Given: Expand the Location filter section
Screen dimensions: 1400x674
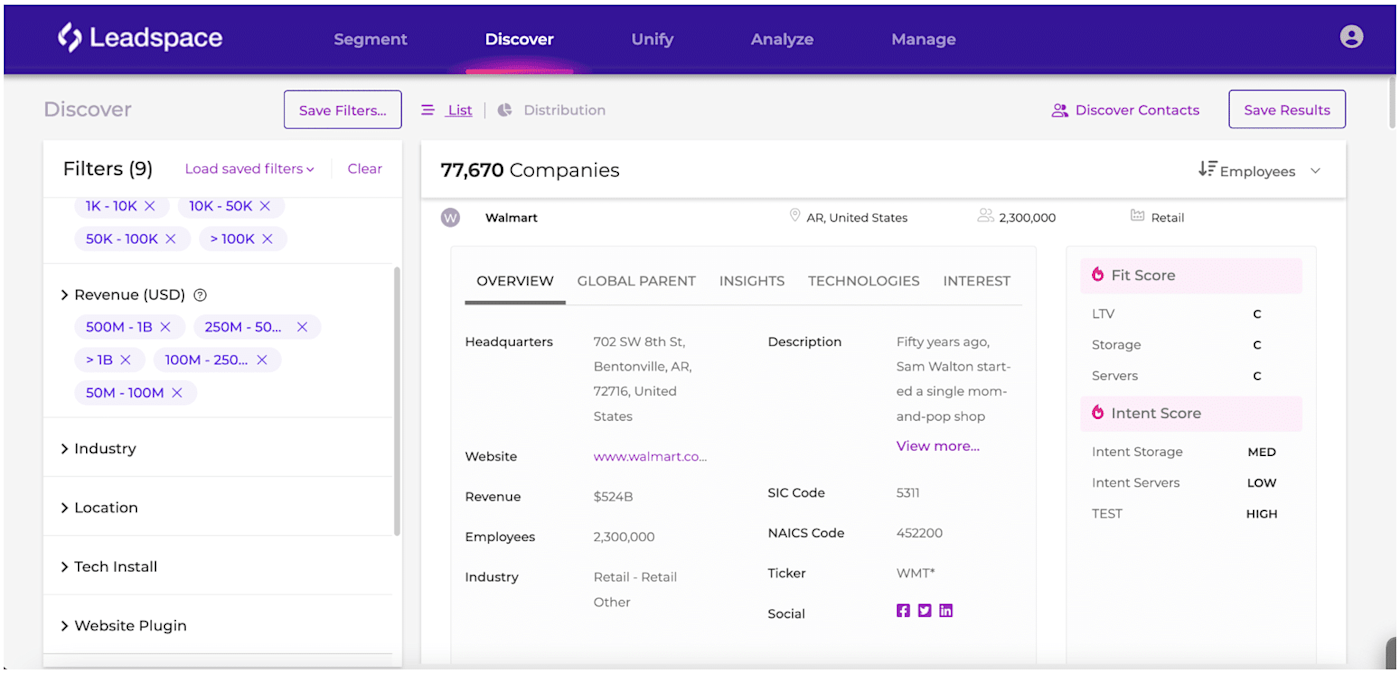Looking at the screenshot, I should coord(64,508).
